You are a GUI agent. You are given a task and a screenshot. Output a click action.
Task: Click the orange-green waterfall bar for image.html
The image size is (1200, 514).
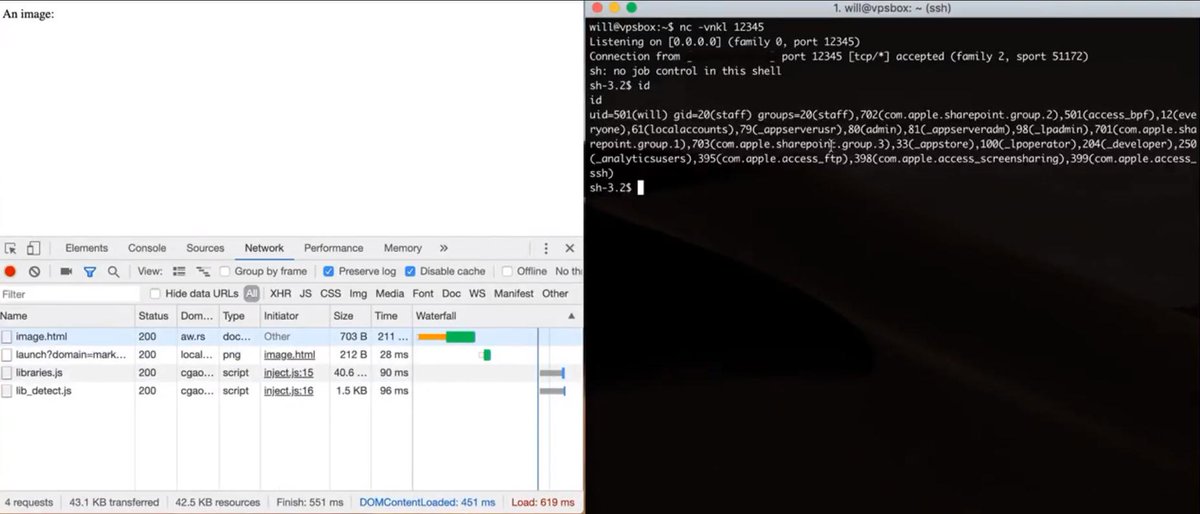coord(446,337)
